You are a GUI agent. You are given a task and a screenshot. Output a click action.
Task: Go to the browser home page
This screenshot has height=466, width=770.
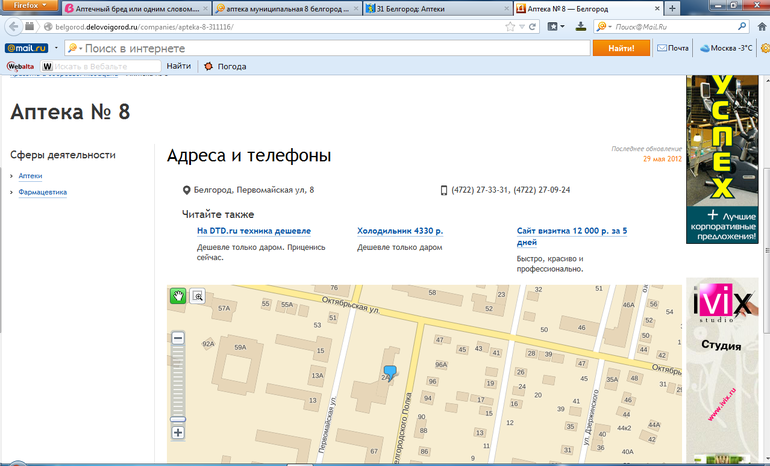point(762,27)
